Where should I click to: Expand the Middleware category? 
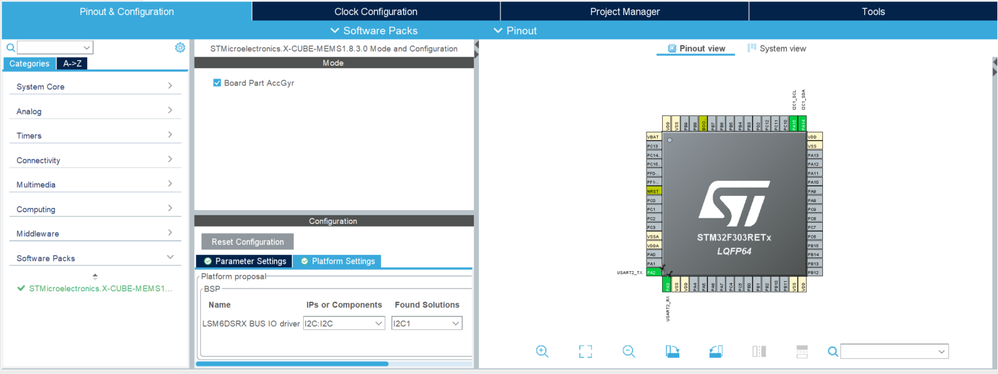tap(95, 233)
